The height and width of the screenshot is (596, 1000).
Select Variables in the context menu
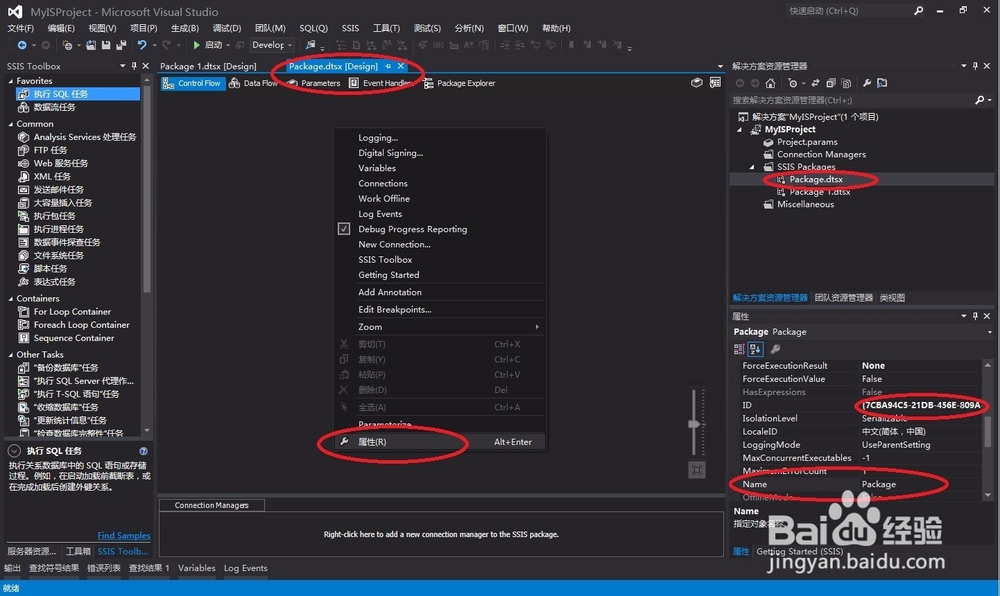tap(377, 168)
